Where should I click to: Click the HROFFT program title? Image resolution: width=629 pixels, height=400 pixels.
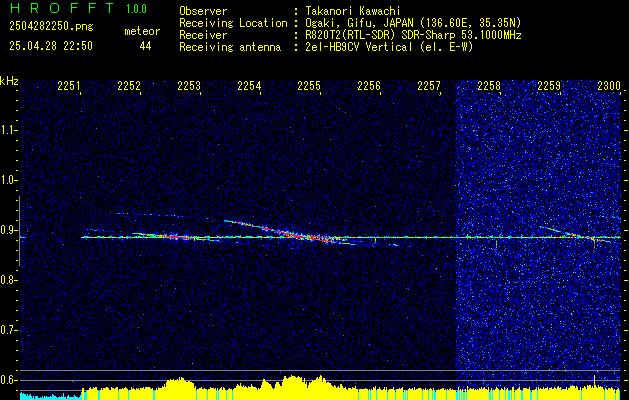click(62, 8)
